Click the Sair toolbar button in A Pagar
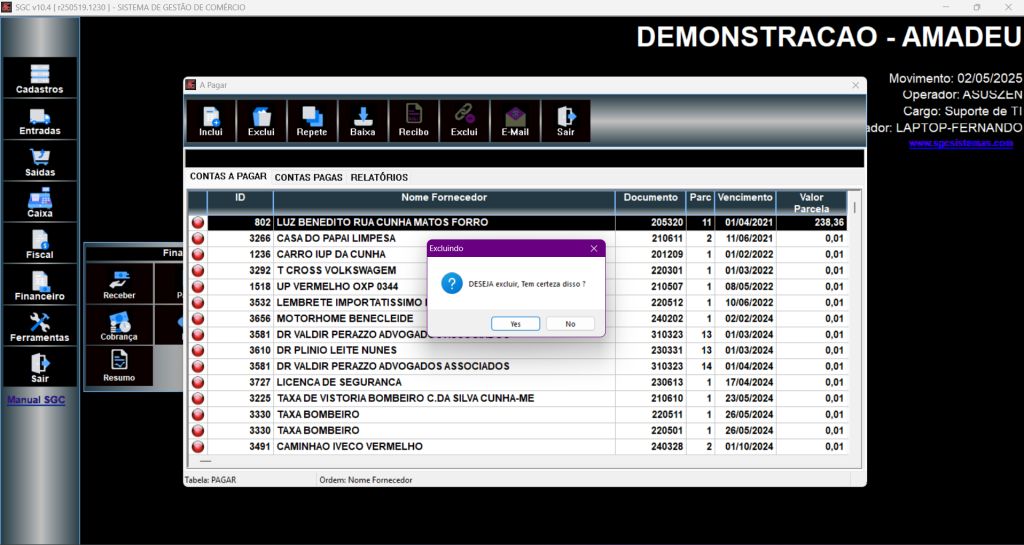 tap(566, 121)
